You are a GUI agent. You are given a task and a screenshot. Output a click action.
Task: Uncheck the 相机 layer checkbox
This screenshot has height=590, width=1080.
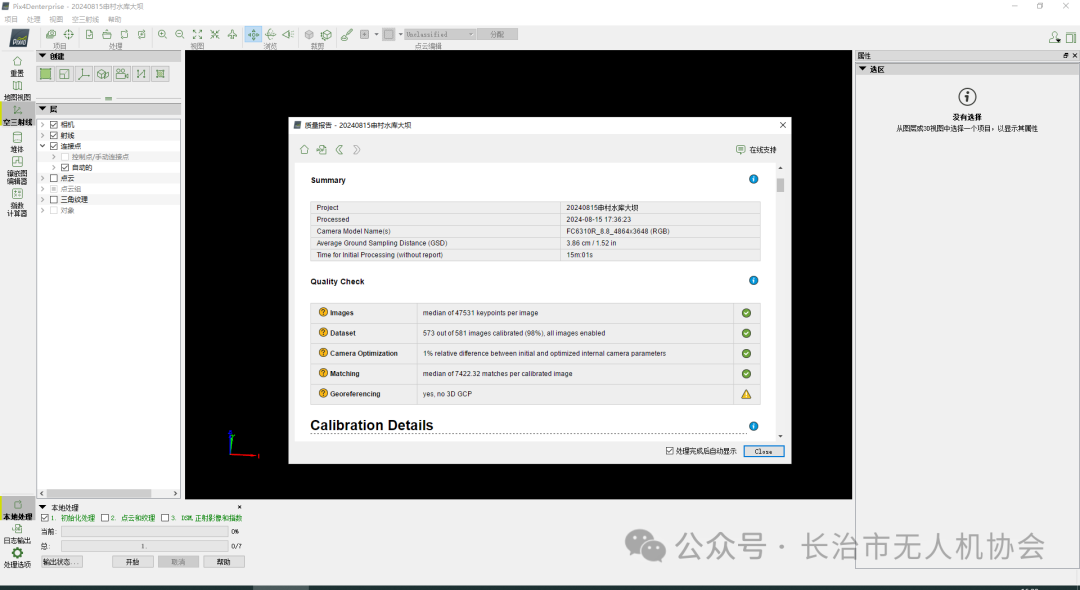click(x=54, y=125)
